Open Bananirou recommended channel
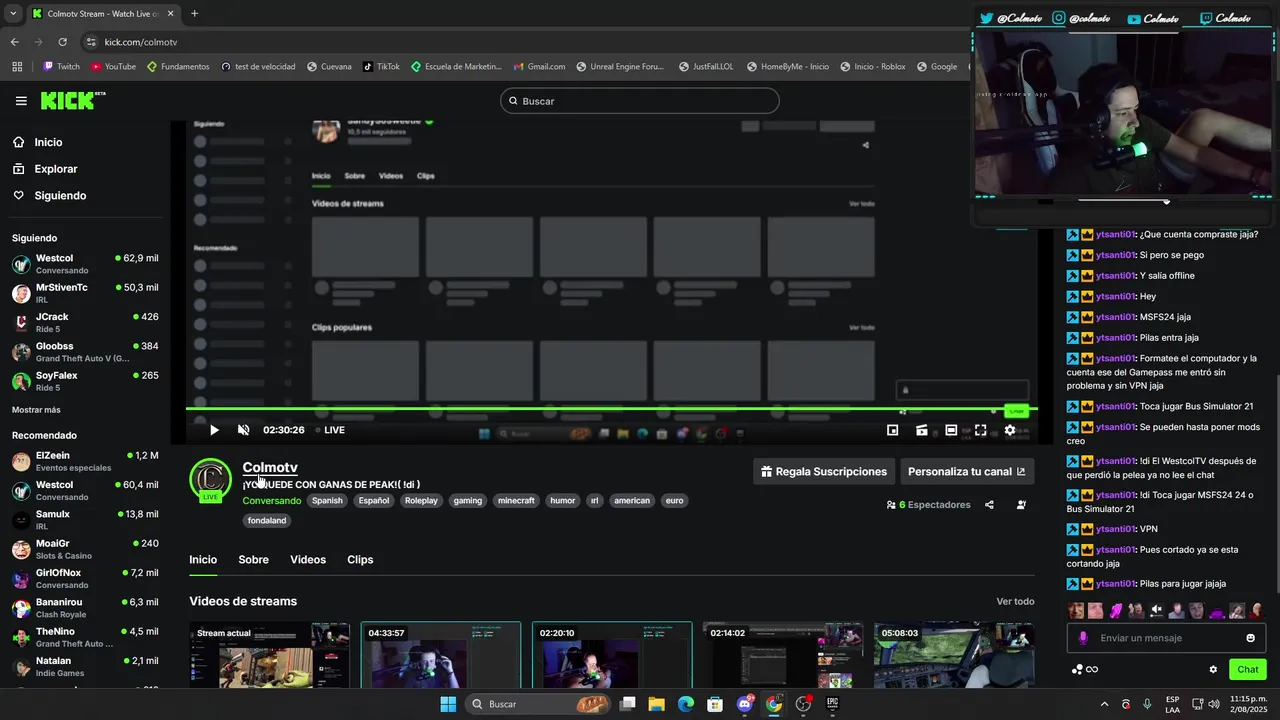This screenshot has height=720, width=1280. pos(85,608)
